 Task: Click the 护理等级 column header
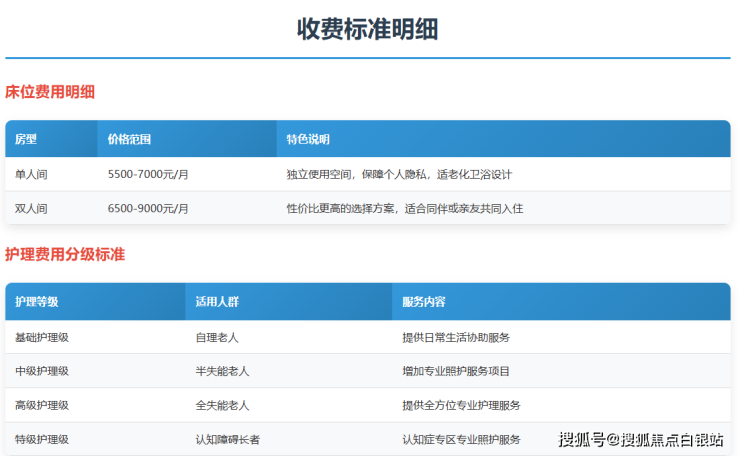(x=37, y=302)
